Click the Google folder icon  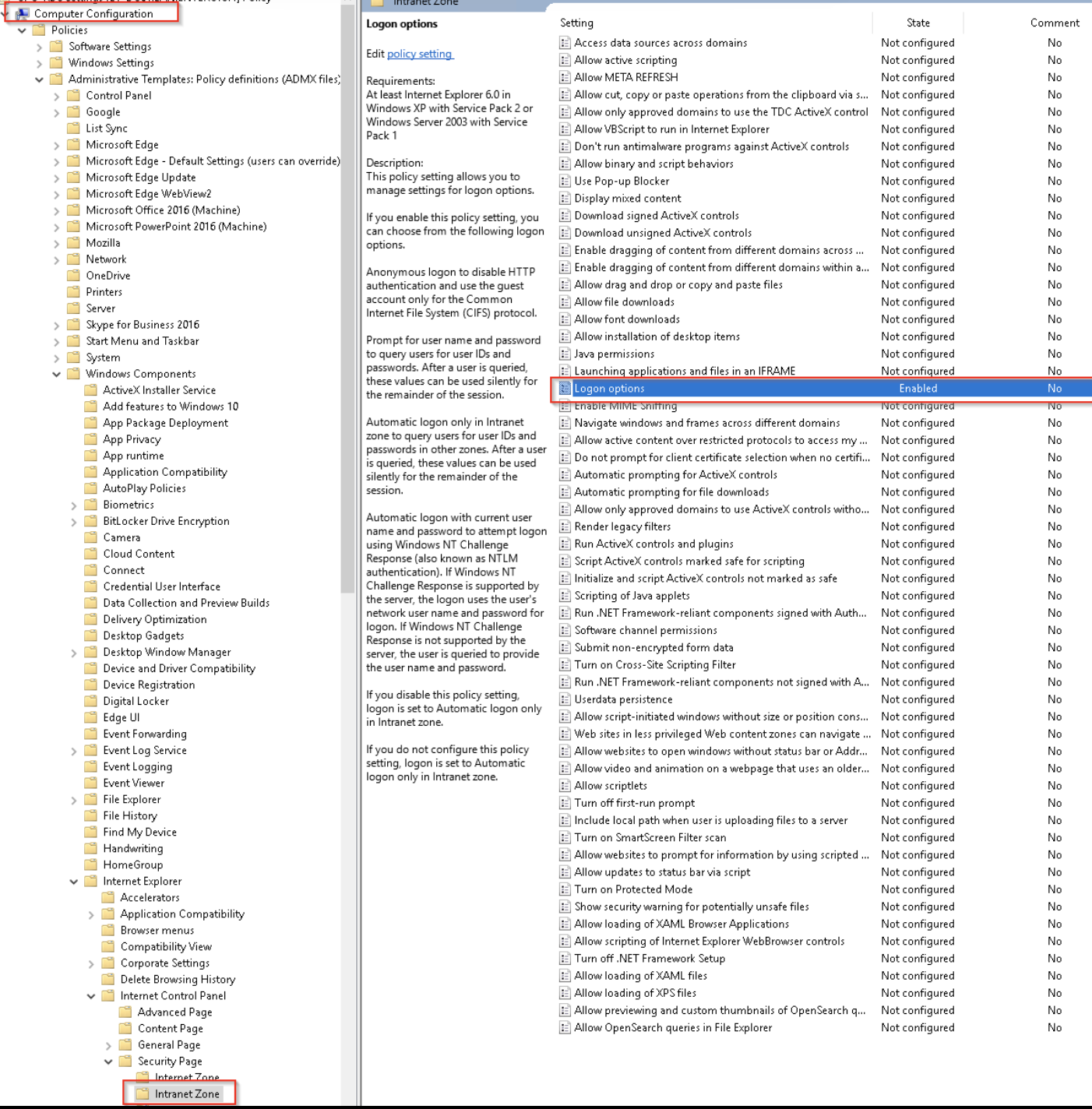tap(74, 112)
